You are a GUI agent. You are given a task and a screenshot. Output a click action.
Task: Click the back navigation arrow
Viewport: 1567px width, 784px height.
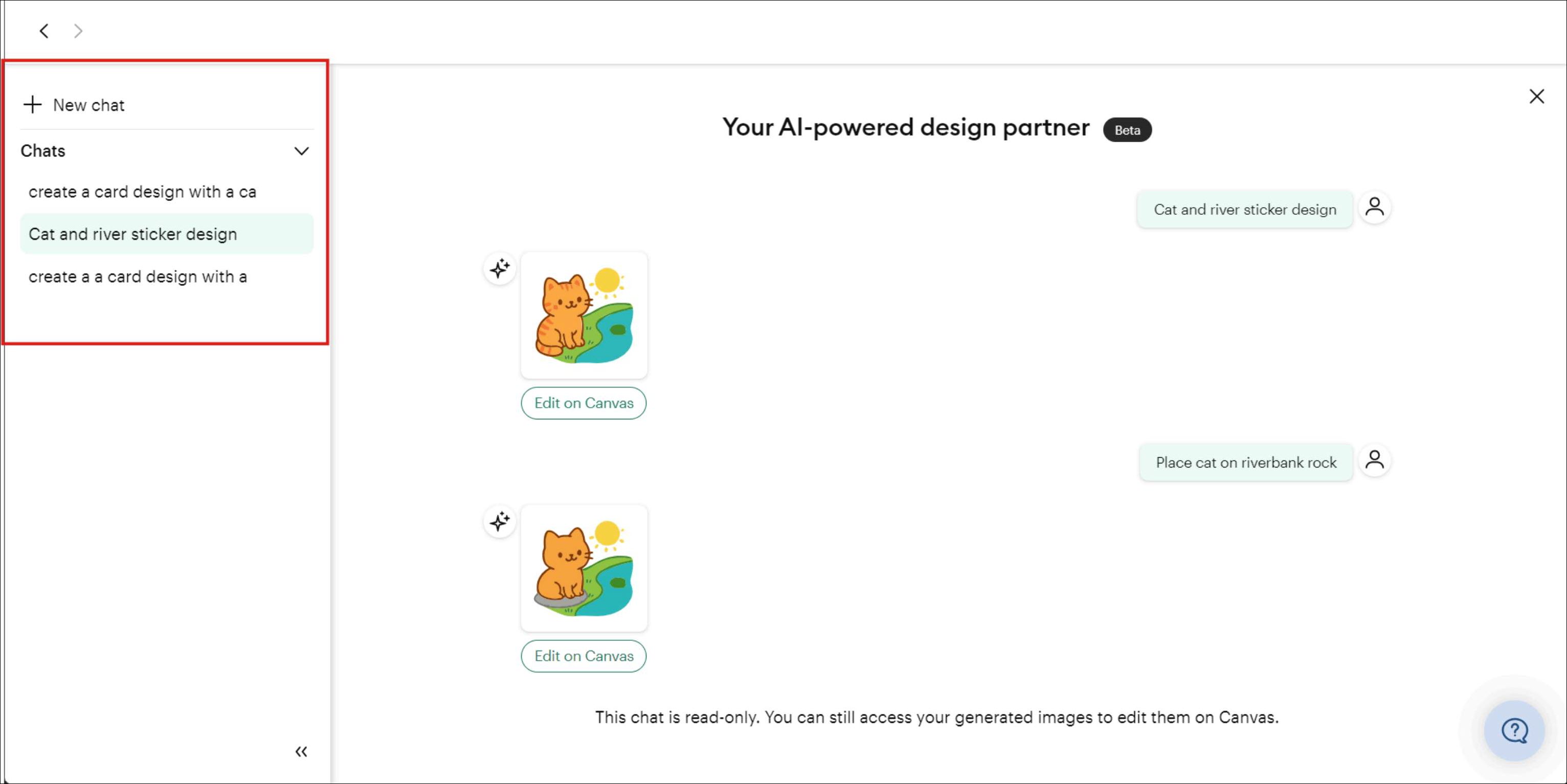click(43, 30)
